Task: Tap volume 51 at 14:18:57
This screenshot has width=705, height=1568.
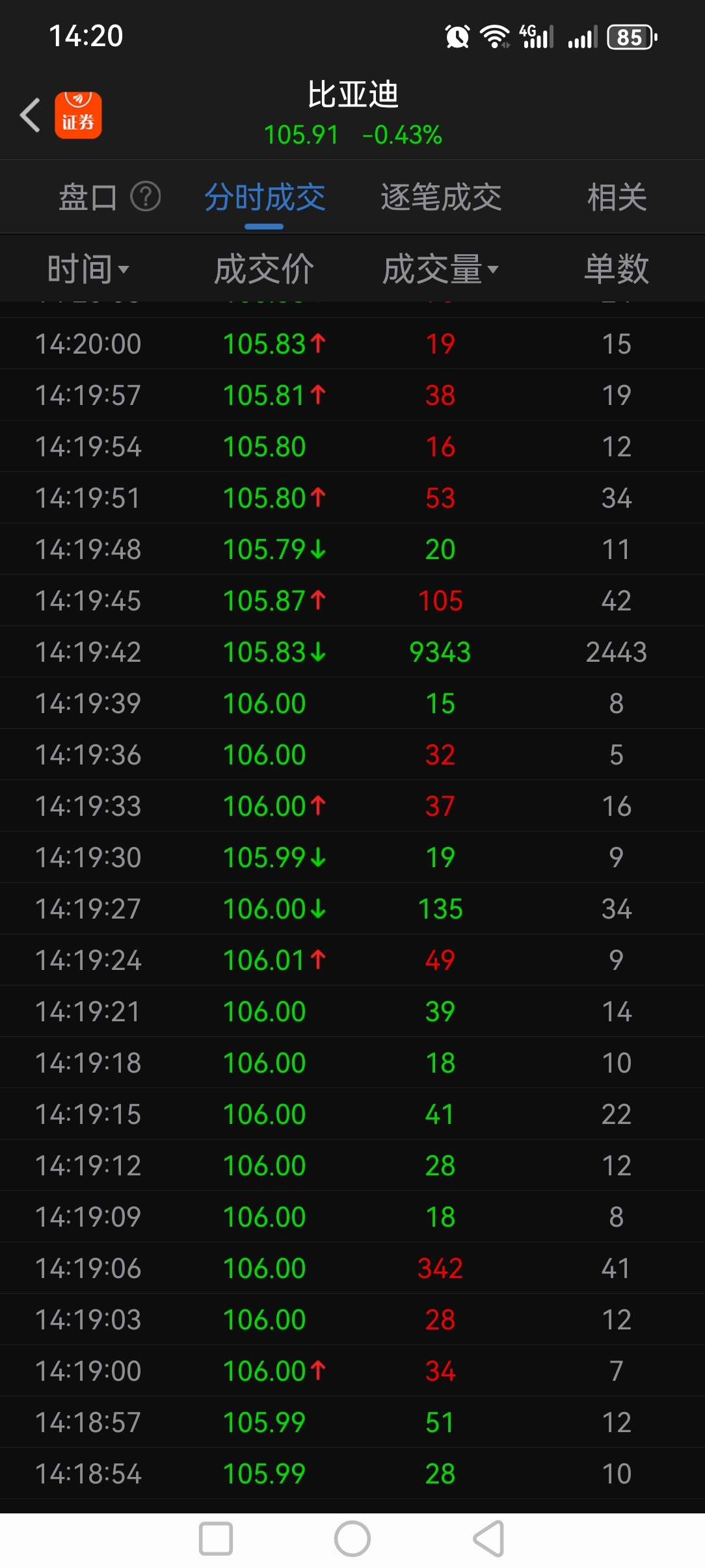Action: click(x=440, y=1422)
